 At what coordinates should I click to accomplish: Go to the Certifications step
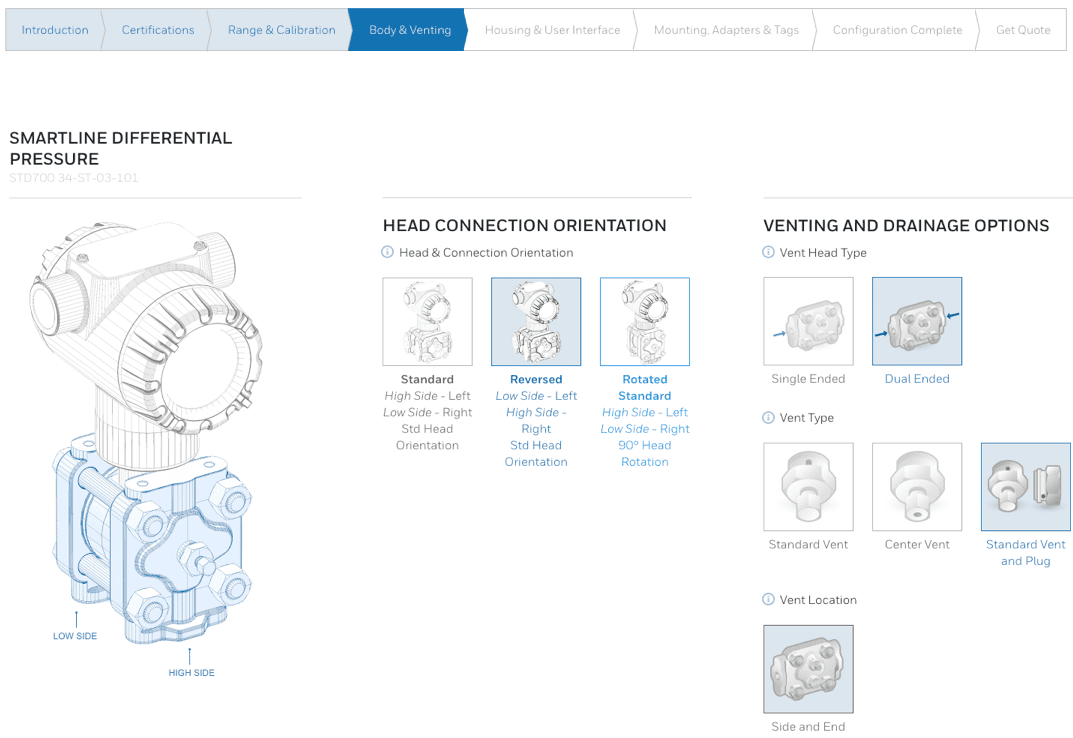pos(158,30)
